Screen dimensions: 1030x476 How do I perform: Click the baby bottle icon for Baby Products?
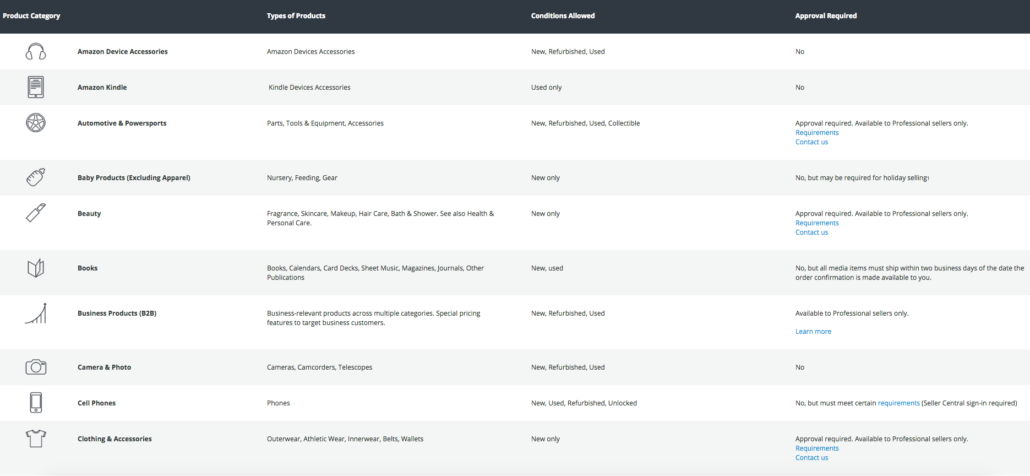coord(35,177)
